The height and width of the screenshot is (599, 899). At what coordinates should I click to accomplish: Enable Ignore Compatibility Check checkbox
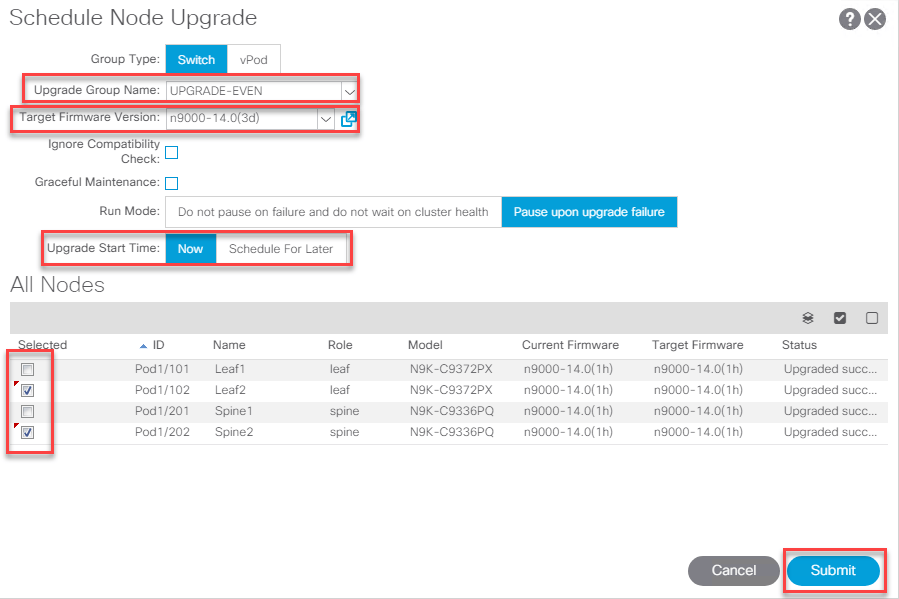pos(171,153)
